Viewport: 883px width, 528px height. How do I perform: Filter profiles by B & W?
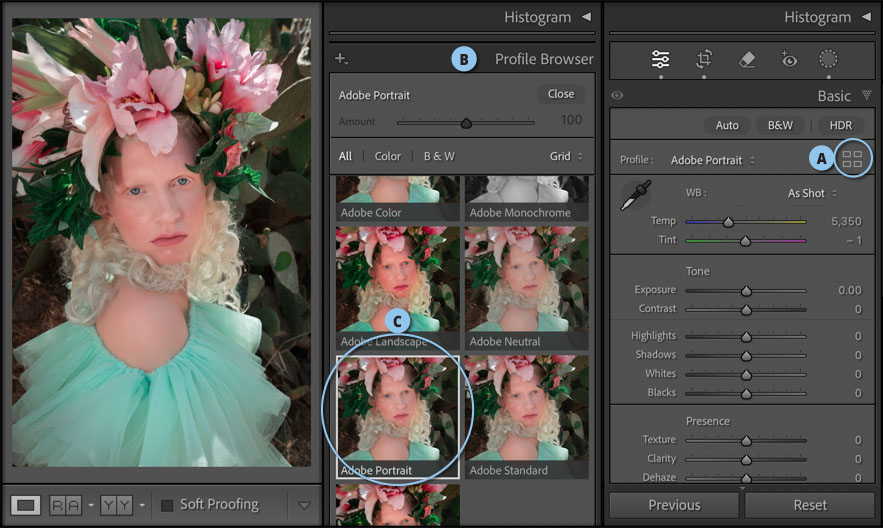(x=439, y=156)
